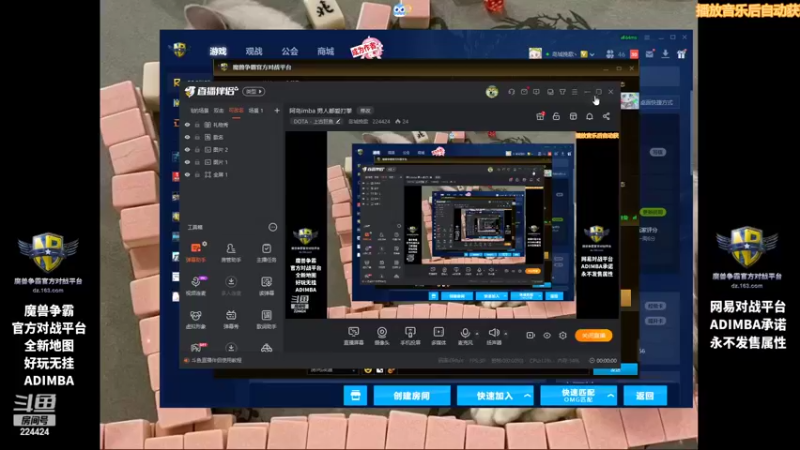Viewport: 800px width, 450px height.
Task: Open the virtual avatar bear-face tool
Action: (x=195, y=319)
